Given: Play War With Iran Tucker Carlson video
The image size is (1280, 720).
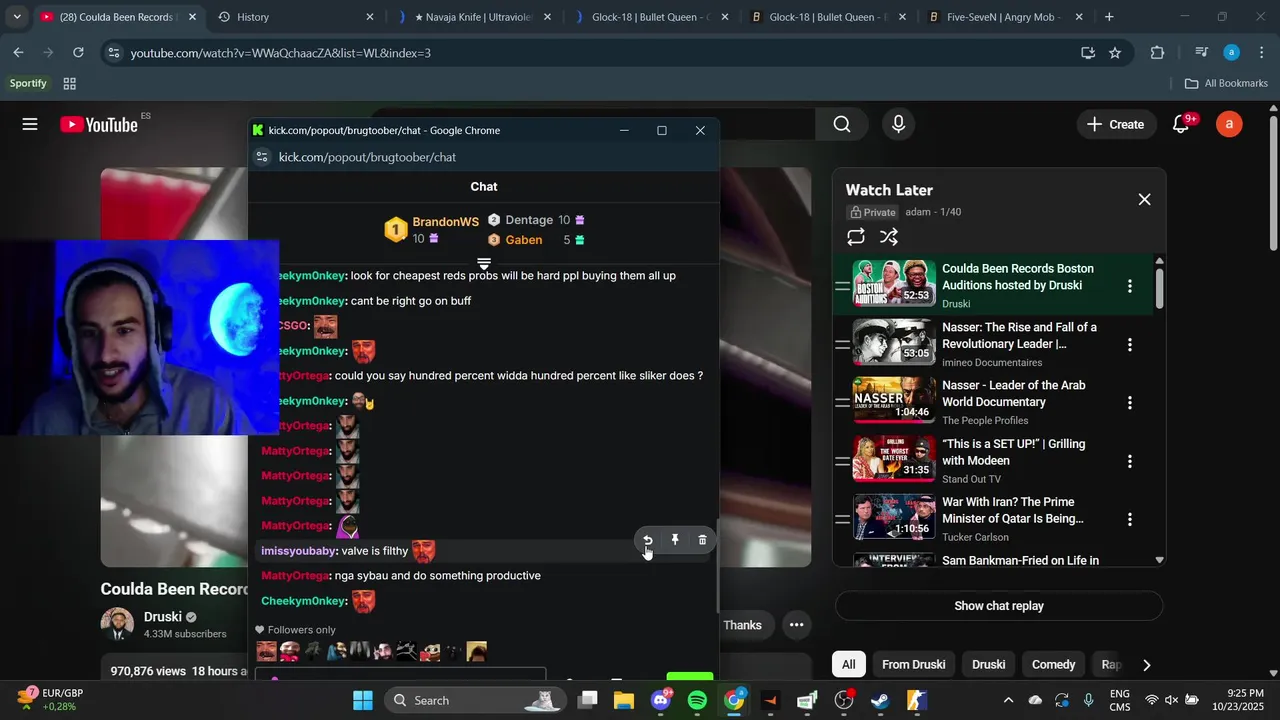Looking at the screenshot, I should pyautogui.click(x=894, y=518).
